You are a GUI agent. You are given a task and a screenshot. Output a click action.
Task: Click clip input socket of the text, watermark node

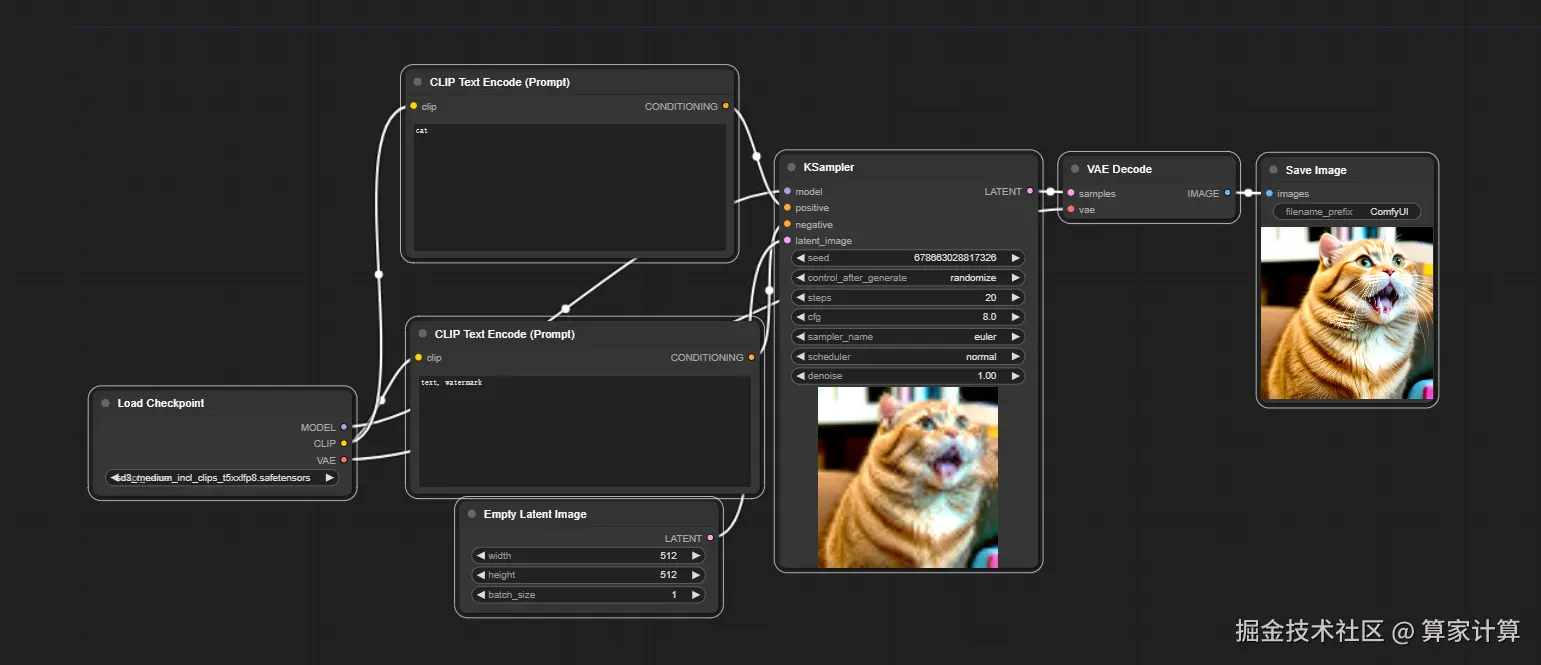coord(418,357)
